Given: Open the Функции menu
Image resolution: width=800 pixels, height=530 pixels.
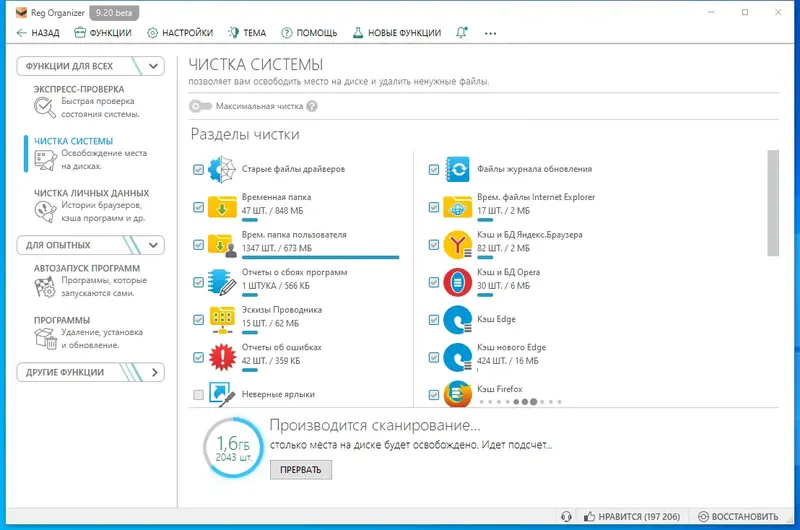Looking at the screenshot, I should [x=103, y=33].
